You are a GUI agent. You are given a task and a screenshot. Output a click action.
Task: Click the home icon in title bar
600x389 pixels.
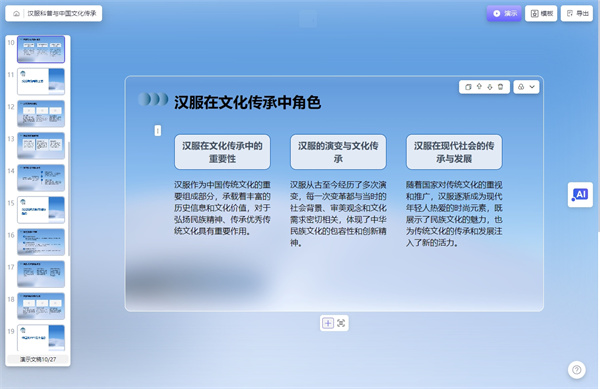click(x=16, y=13)
